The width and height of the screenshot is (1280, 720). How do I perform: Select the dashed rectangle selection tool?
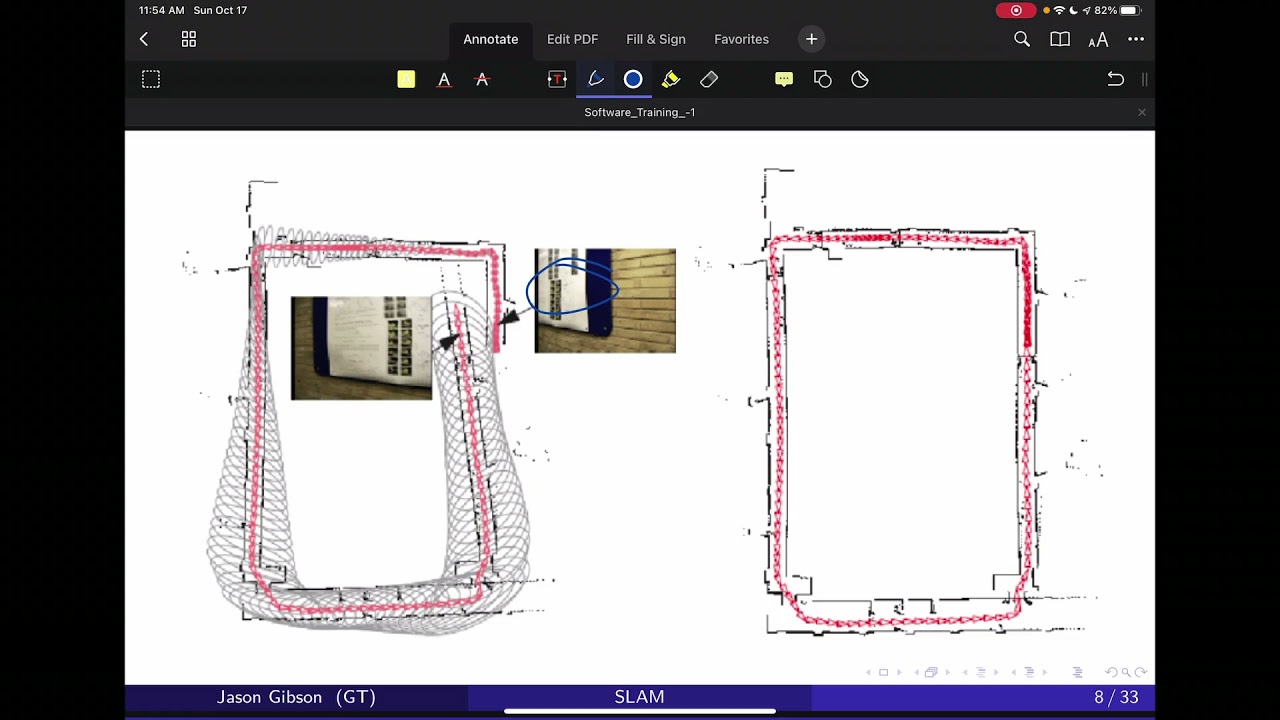click(x=151, y=79)
